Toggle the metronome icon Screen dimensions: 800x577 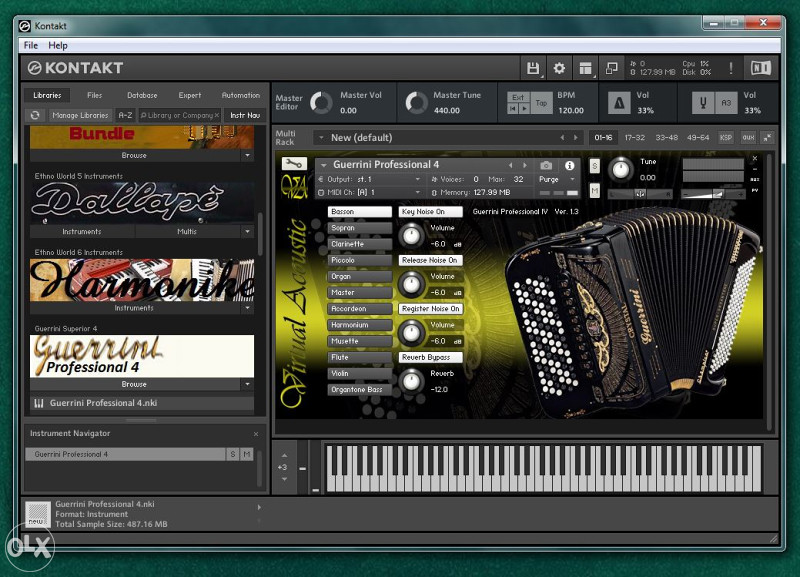[x=619, y=103]
